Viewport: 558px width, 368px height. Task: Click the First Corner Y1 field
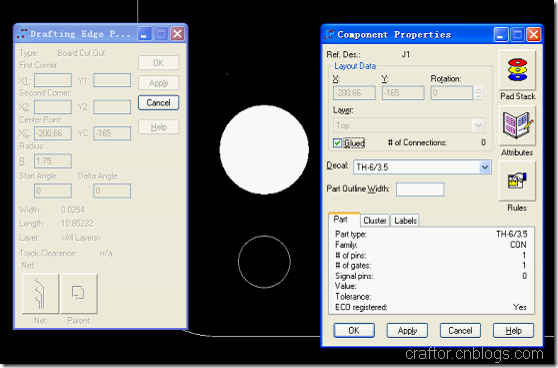click(112, 80)
